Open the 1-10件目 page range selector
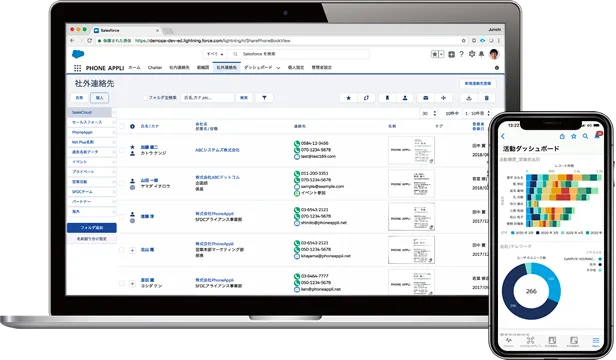Viewport: 616px width, 360px height. [477, 113]
